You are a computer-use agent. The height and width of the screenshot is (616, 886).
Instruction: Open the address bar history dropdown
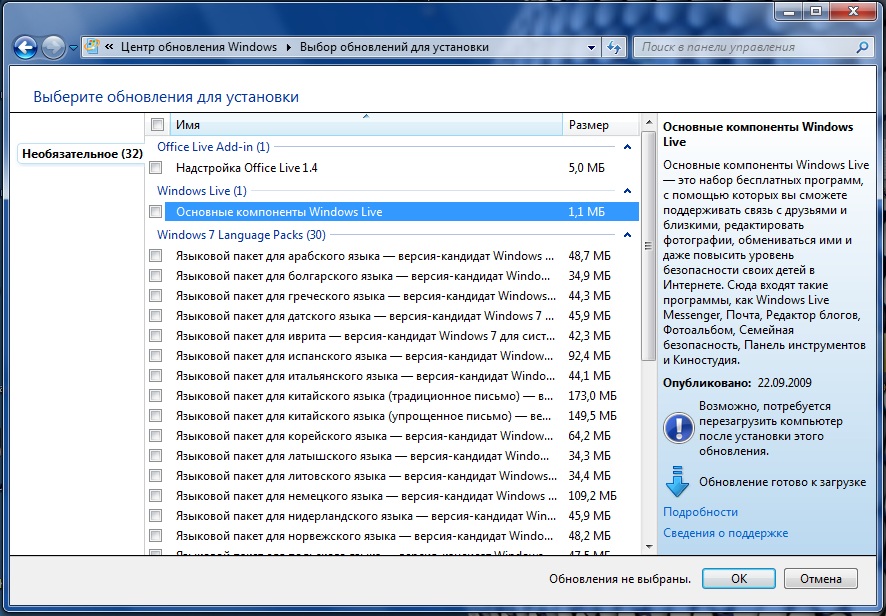(591, 47)
